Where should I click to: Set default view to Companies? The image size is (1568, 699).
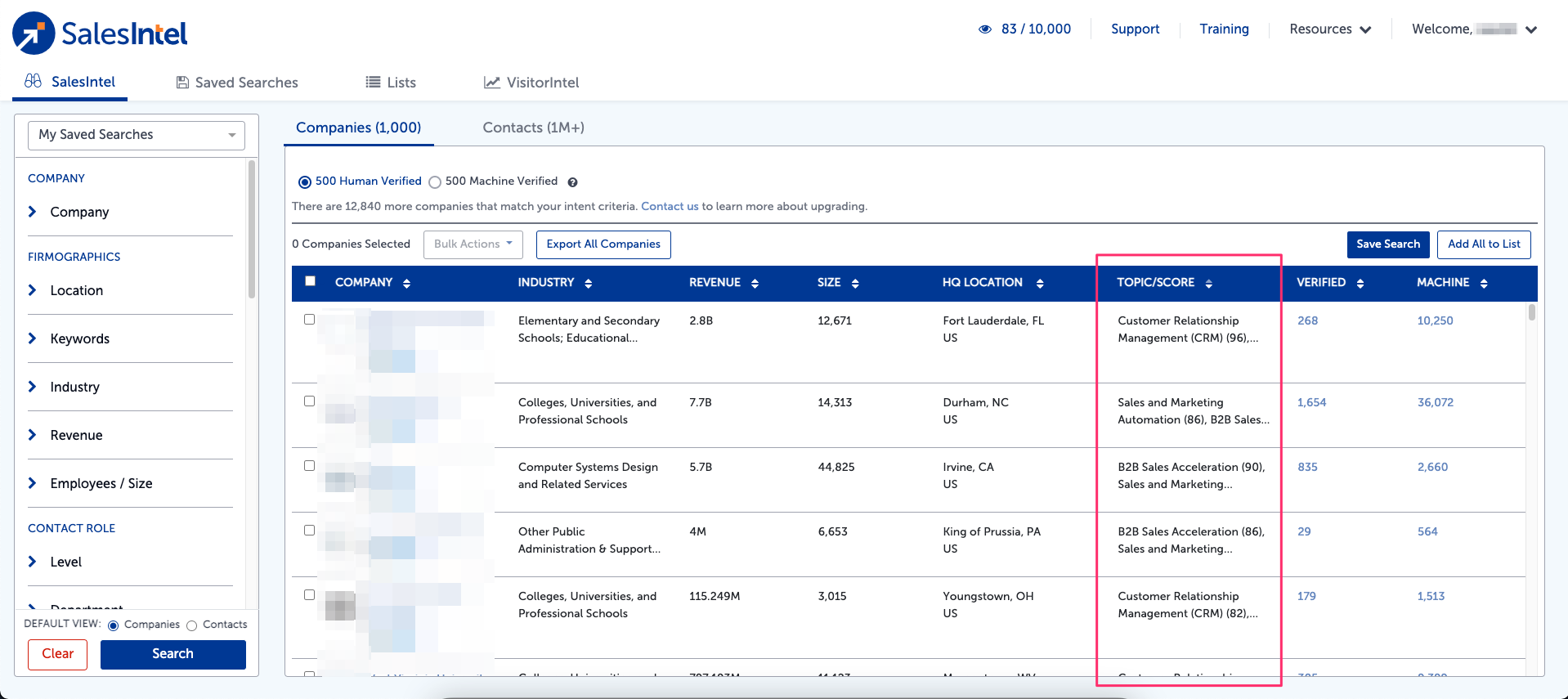coord(114,625)
